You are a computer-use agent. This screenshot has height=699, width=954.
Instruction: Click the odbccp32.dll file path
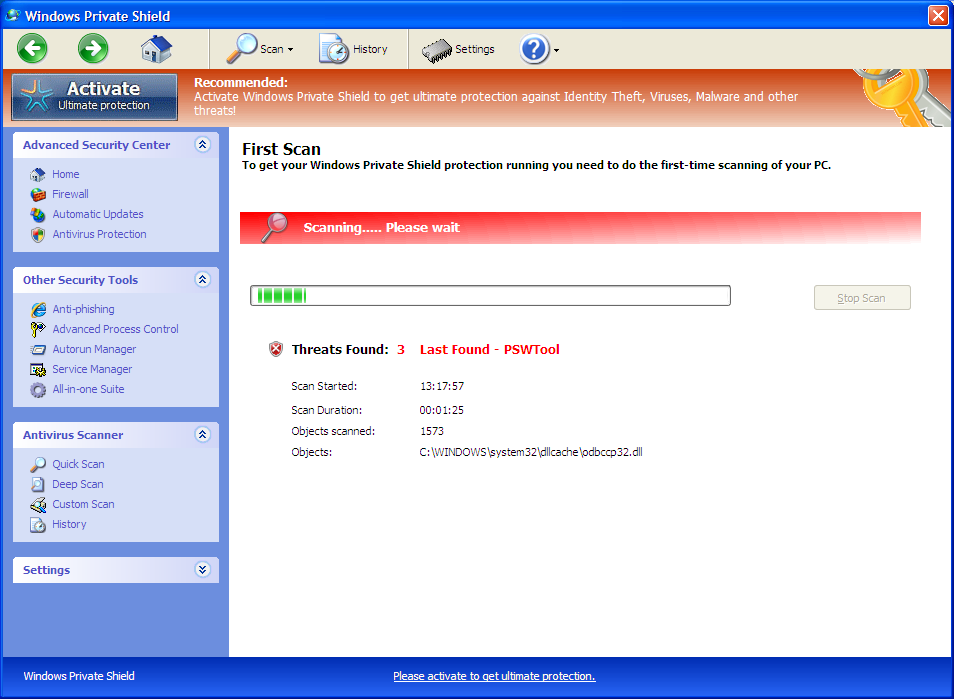pyautogui.click(x=531, y=452)
